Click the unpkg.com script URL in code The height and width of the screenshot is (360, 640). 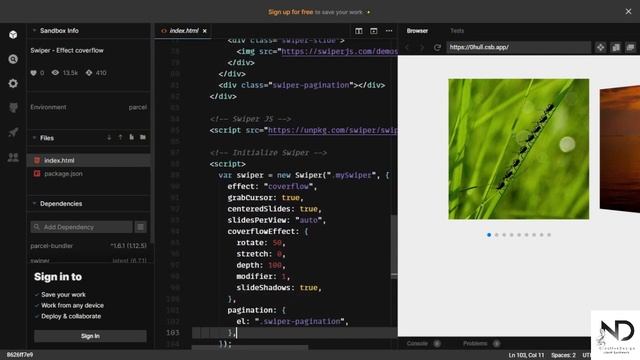[x=333, y=130]
